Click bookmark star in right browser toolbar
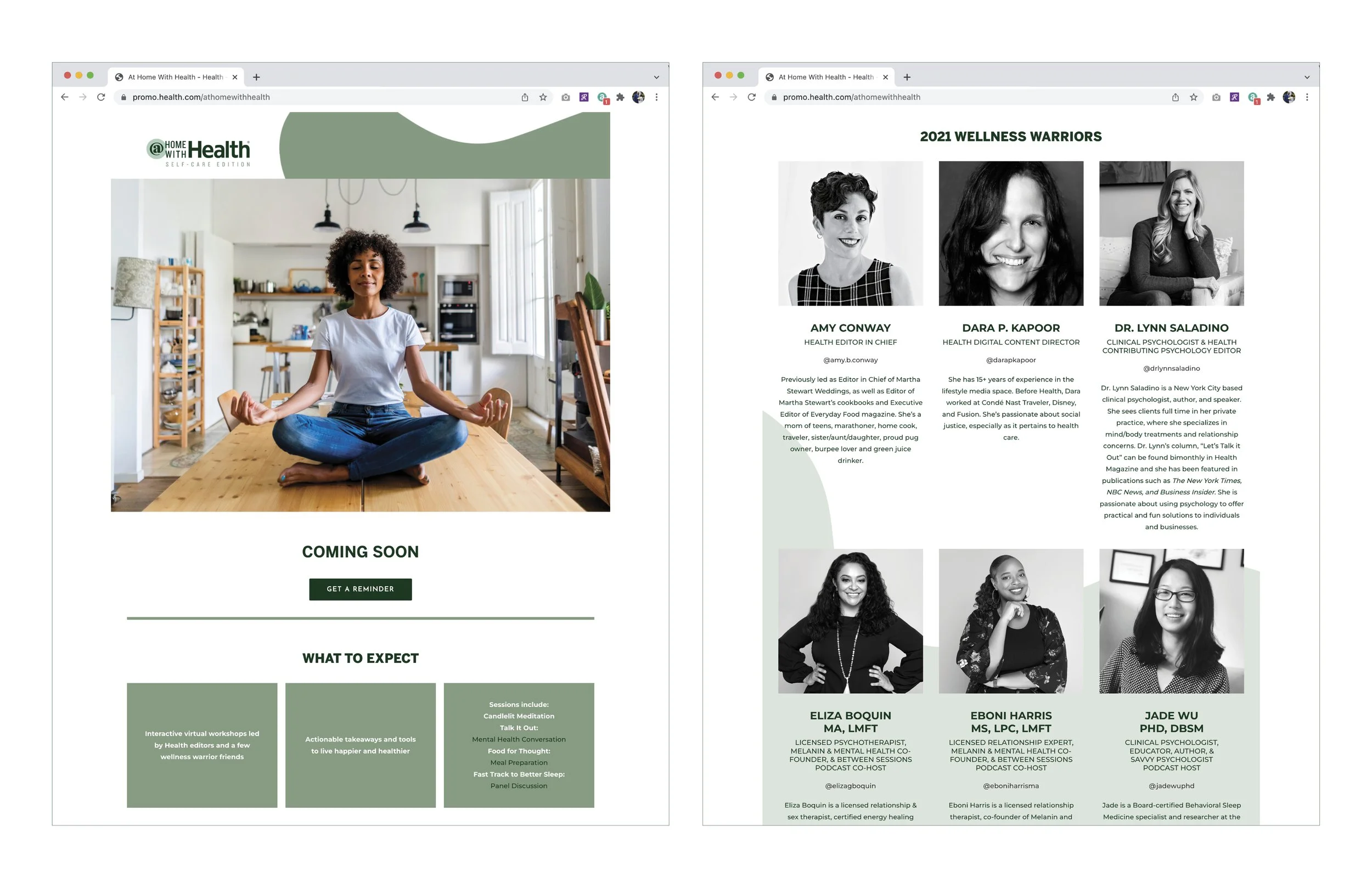This screenshot has width=1372, height=888. click(1193, 97)
